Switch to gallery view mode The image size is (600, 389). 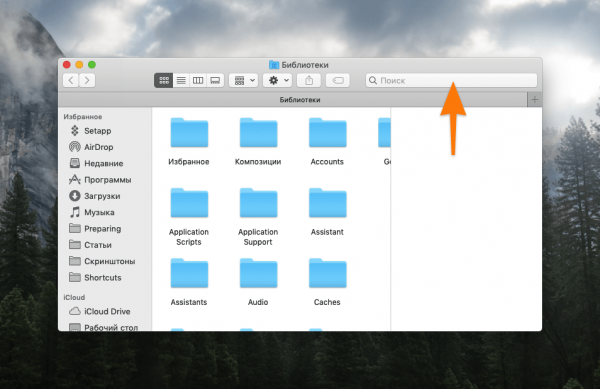215,80
